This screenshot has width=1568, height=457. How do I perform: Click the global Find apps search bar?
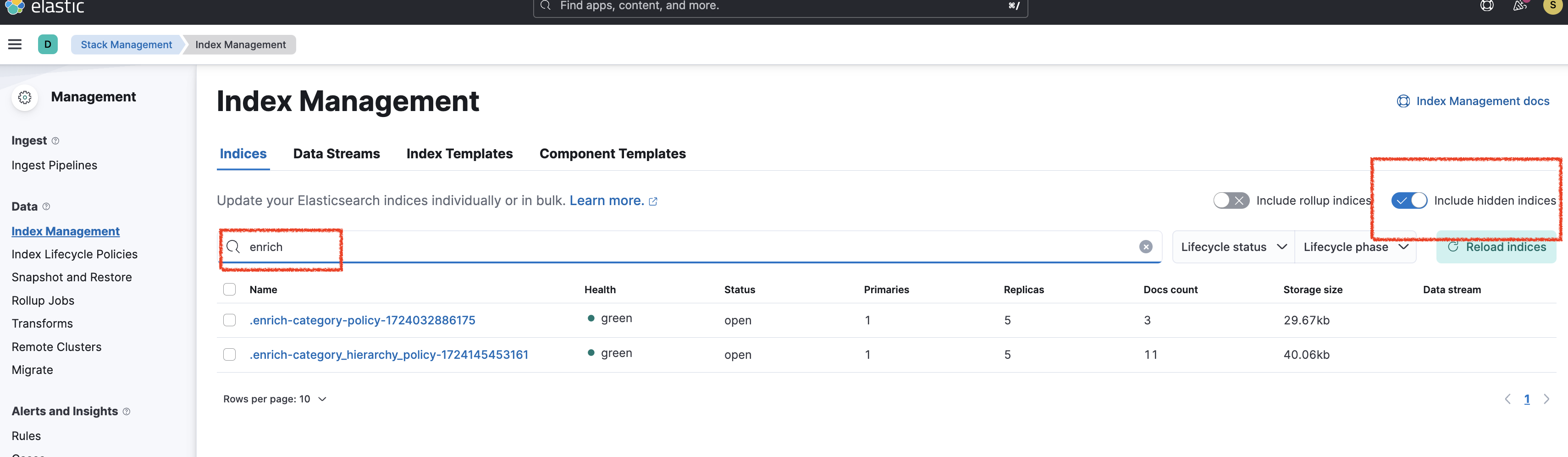click(x=780, y=7)
